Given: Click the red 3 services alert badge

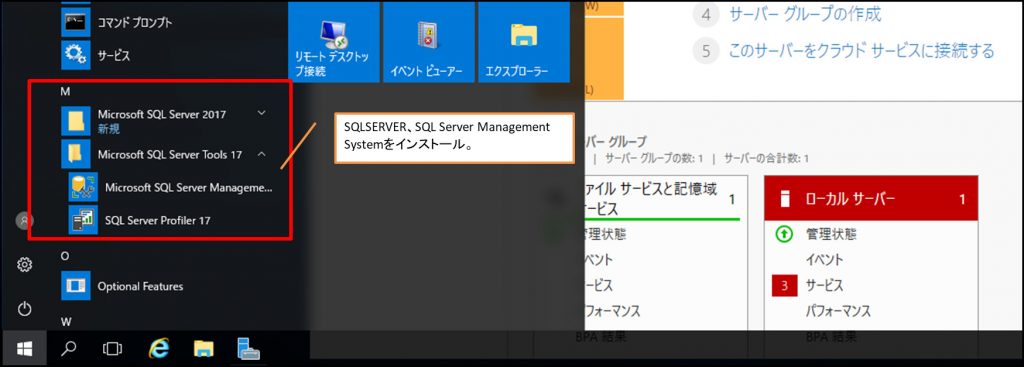Looking at the screenshot, I should coord(784,285).
